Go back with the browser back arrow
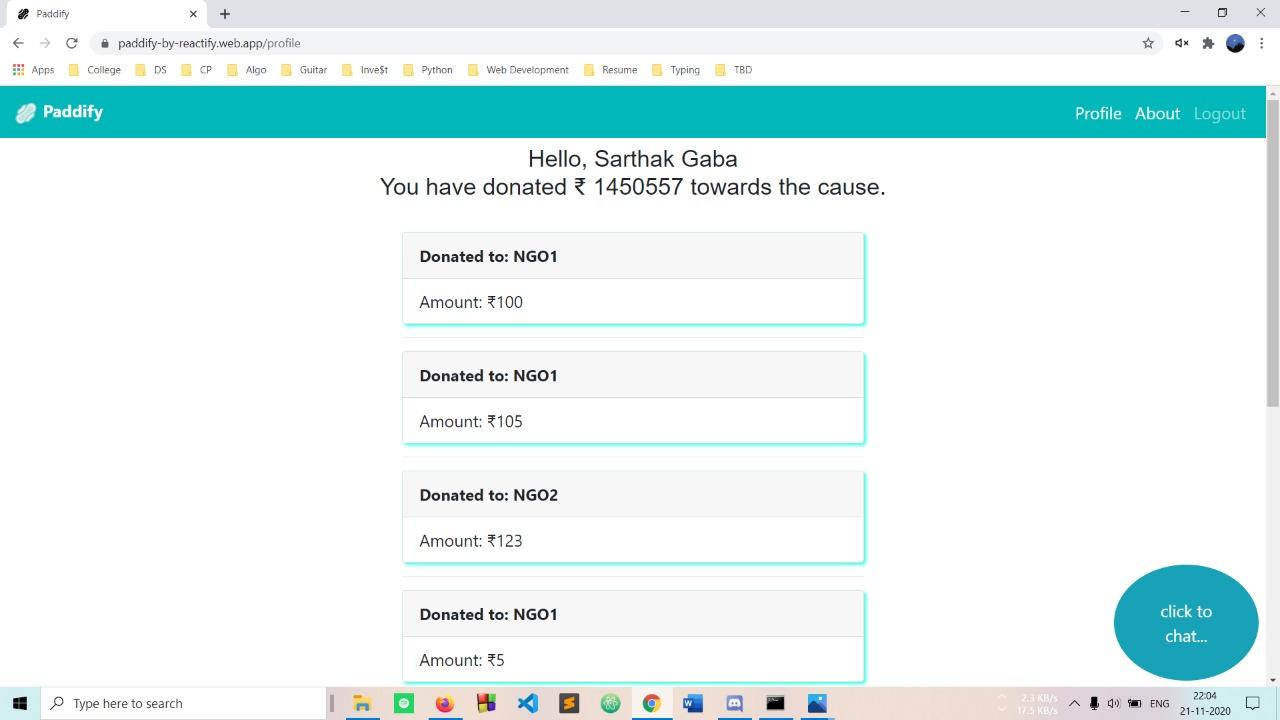The width and height of the screenshot is (1280, 720). tap(18, 43)
